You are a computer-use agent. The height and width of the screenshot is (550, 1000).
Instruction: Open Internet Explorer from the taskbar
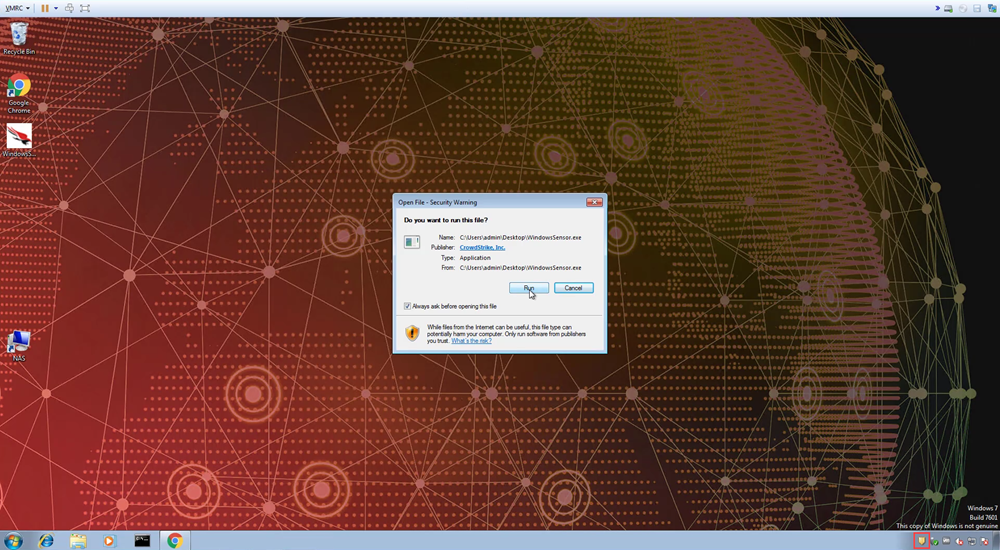pos(46,540)
